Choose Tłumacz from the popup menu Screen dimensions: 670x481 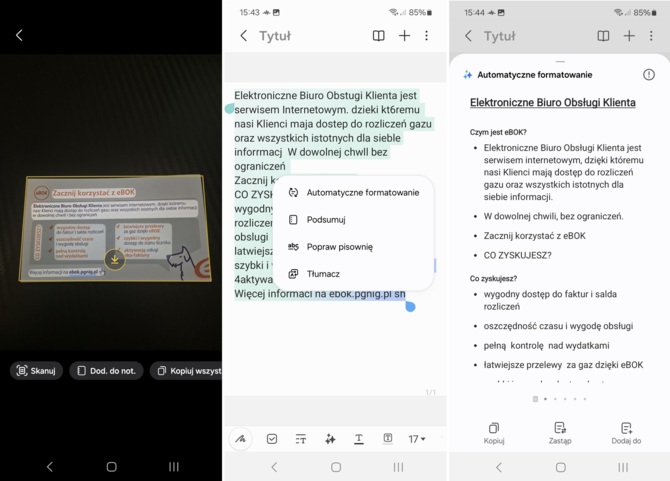coord(353,274)
